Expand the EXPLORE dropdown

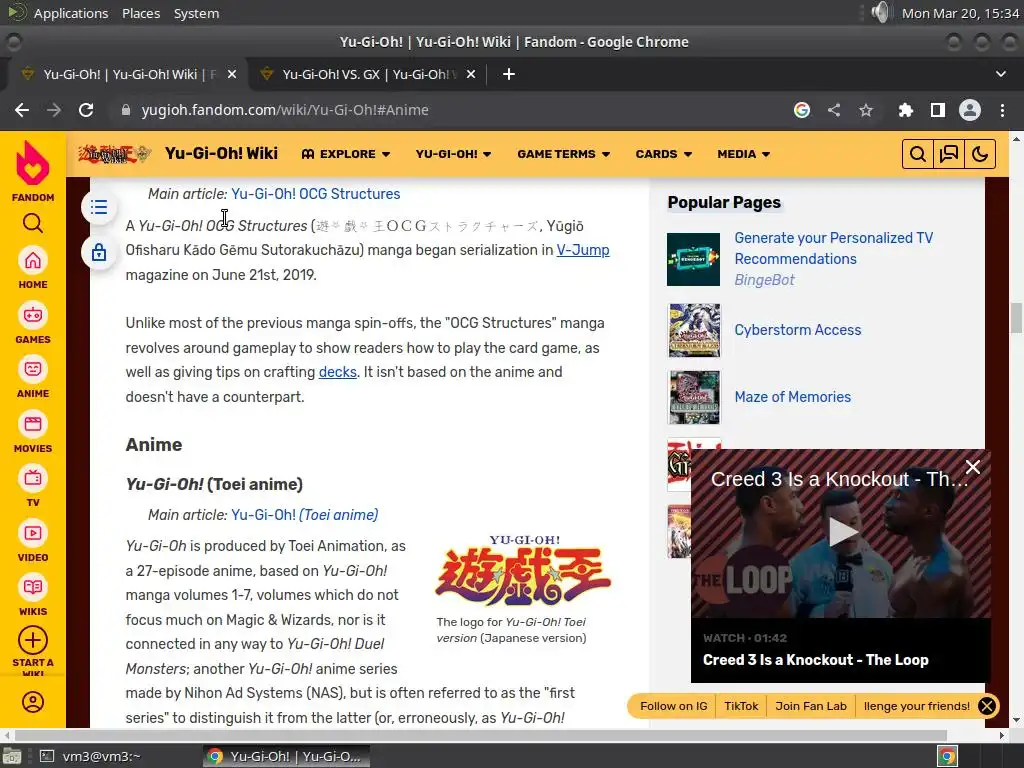pos(345,154)
